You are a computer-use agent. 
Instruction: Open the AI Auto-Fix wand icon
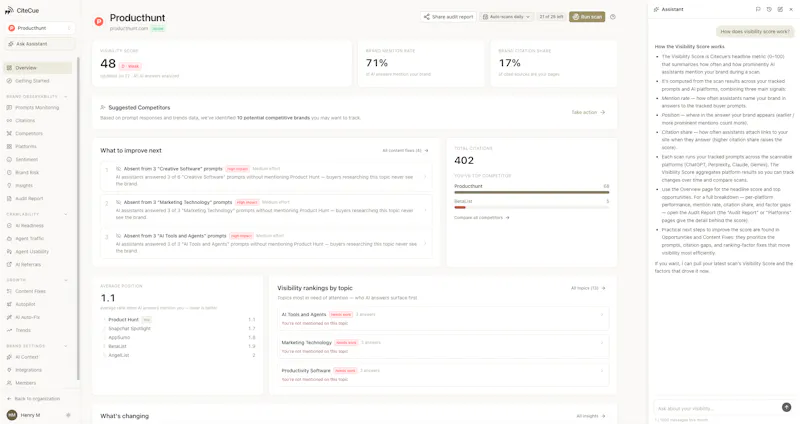(x=9, y=317)
